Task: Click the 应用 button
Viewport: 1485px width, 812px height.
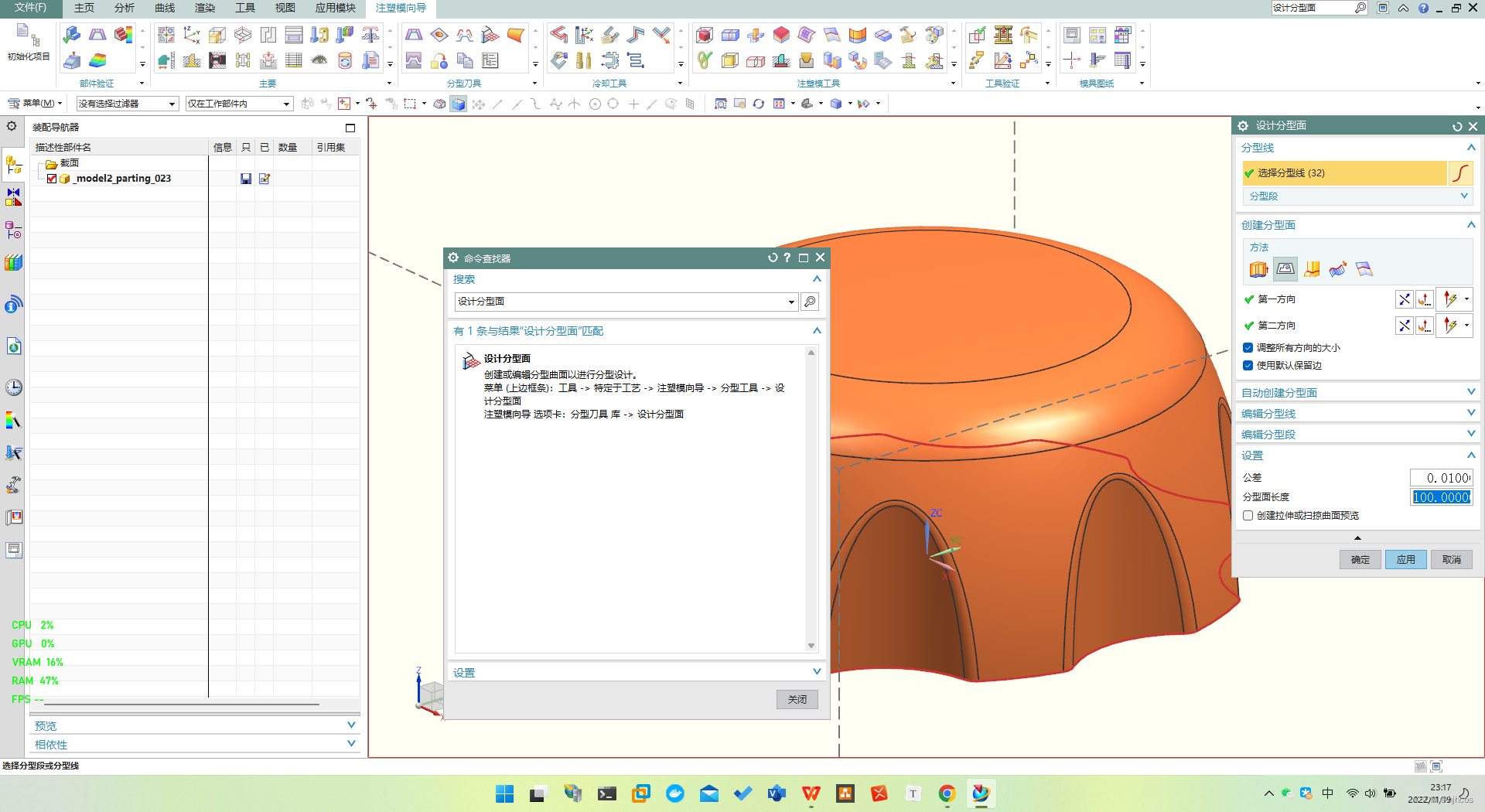Action: [x=1405, y=560]
